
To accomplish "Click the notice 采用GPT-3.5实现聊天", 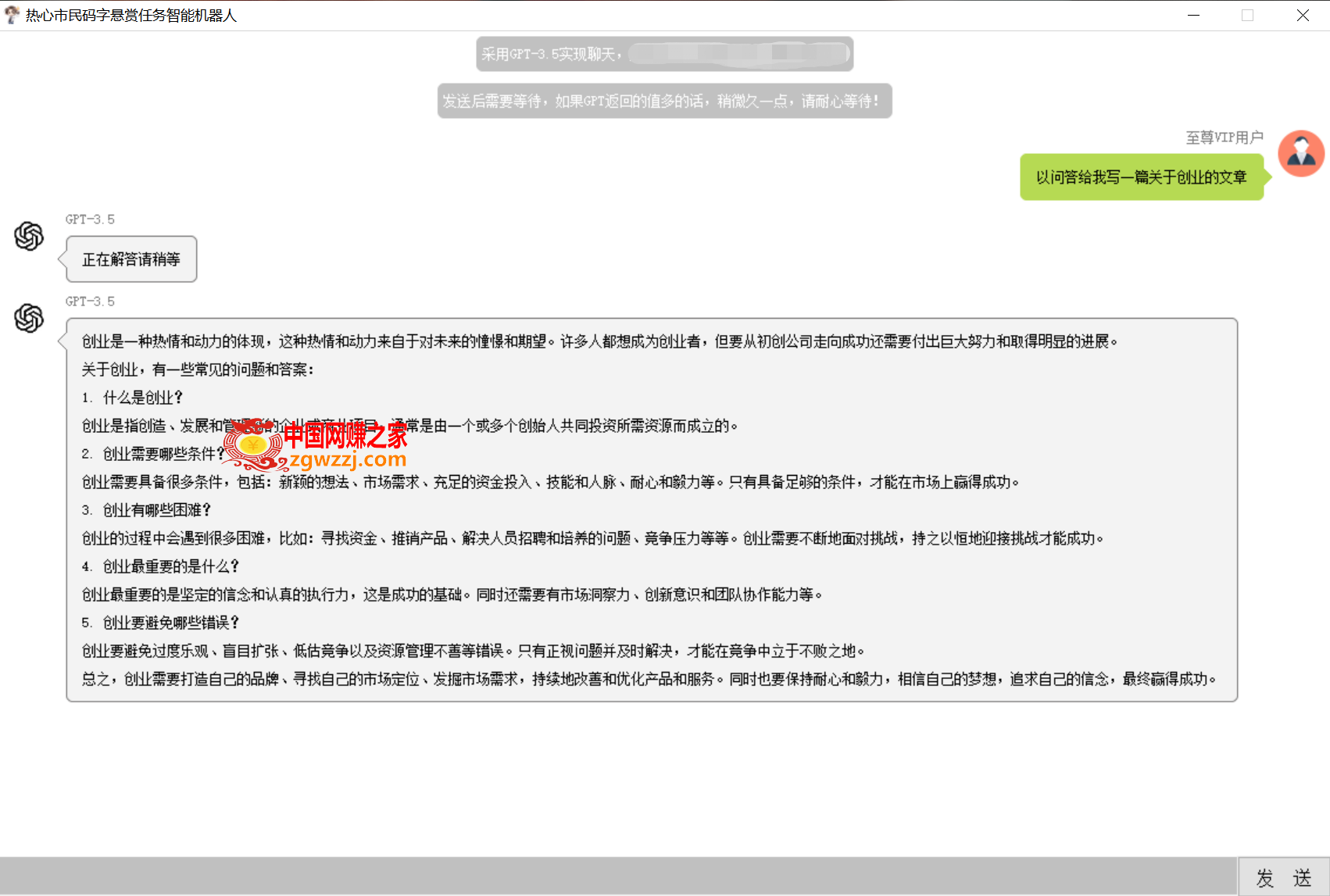I will [665, 54].
